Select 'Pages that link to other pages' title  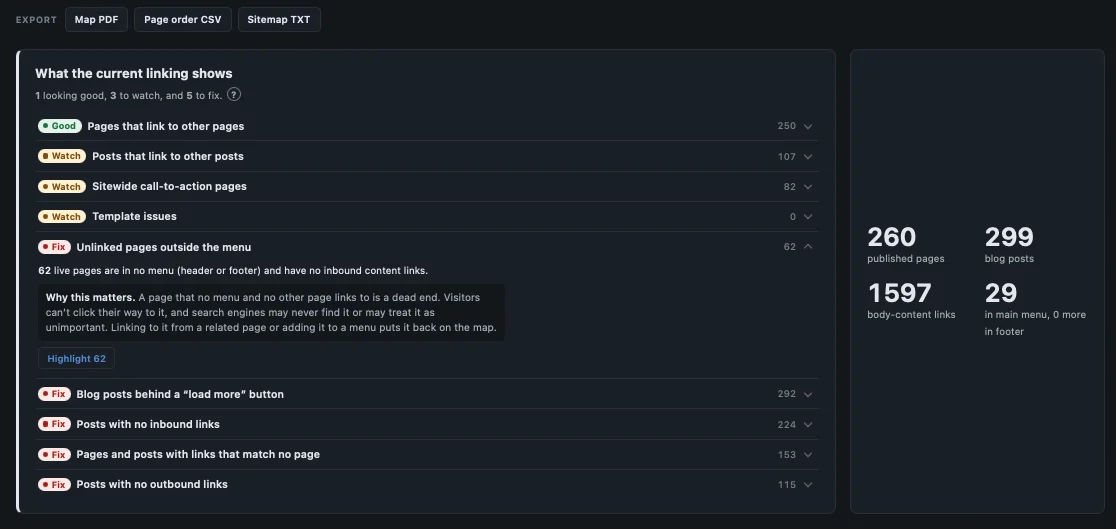point(166,126)
